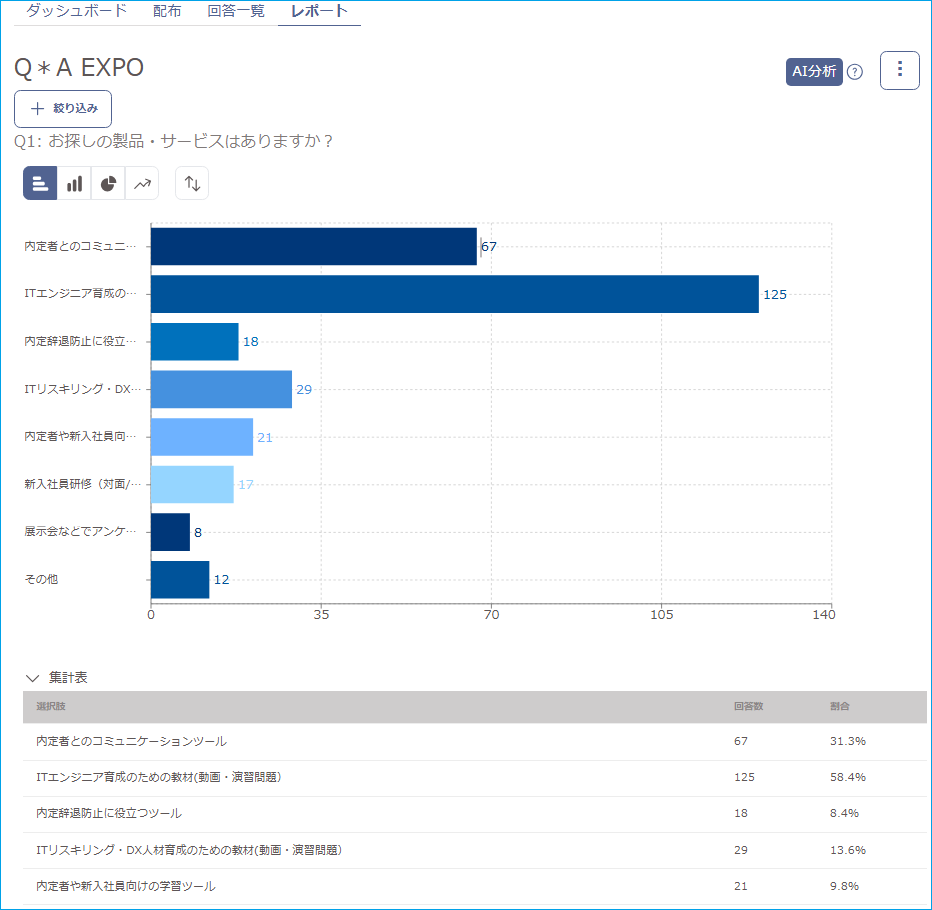Click the その他 bar in chart
This screenshot has height=910, width=932.
point(180,579)
